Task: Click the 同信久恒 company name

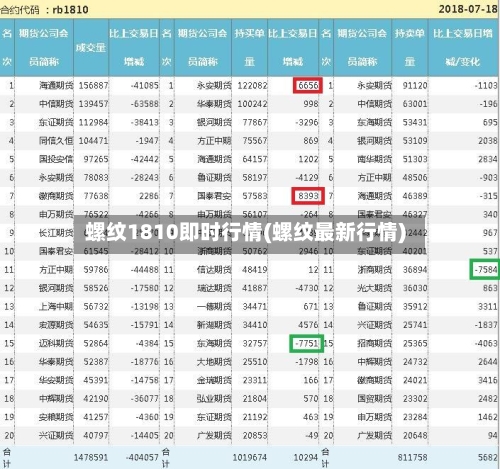Action: pos(56,141)
